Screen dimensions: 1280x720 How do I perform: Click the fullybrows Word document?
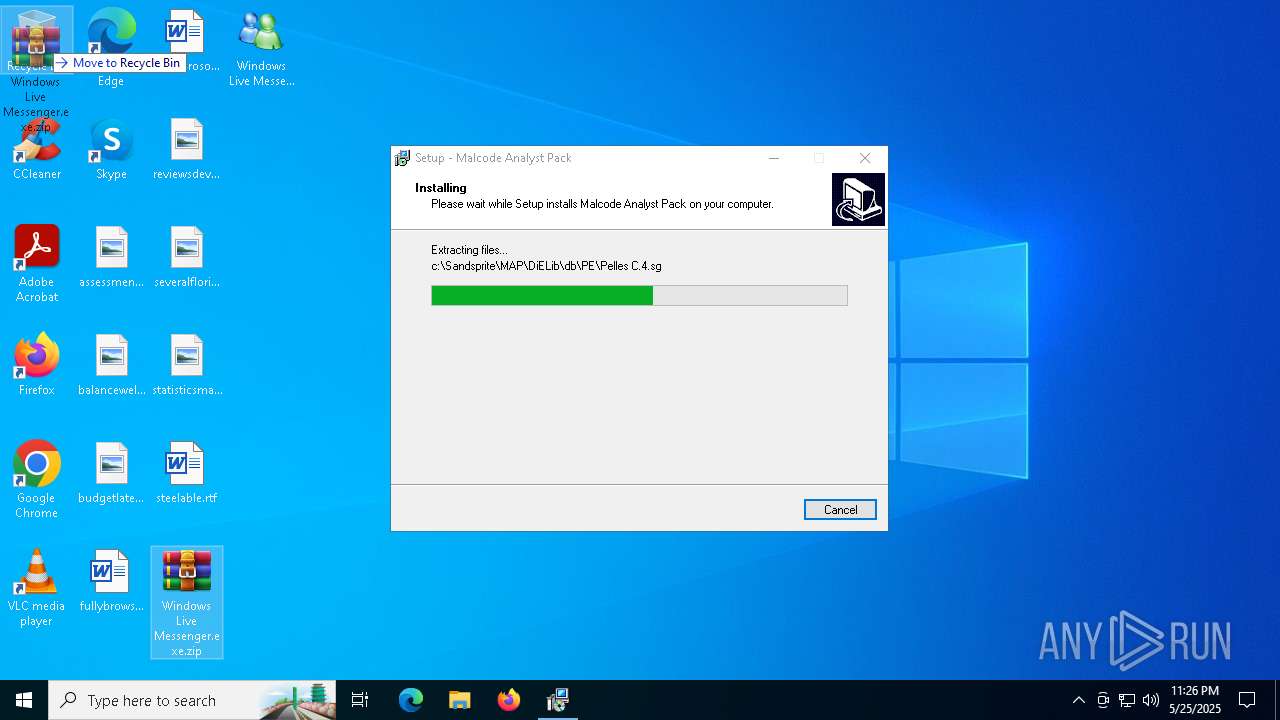(111, 582)
